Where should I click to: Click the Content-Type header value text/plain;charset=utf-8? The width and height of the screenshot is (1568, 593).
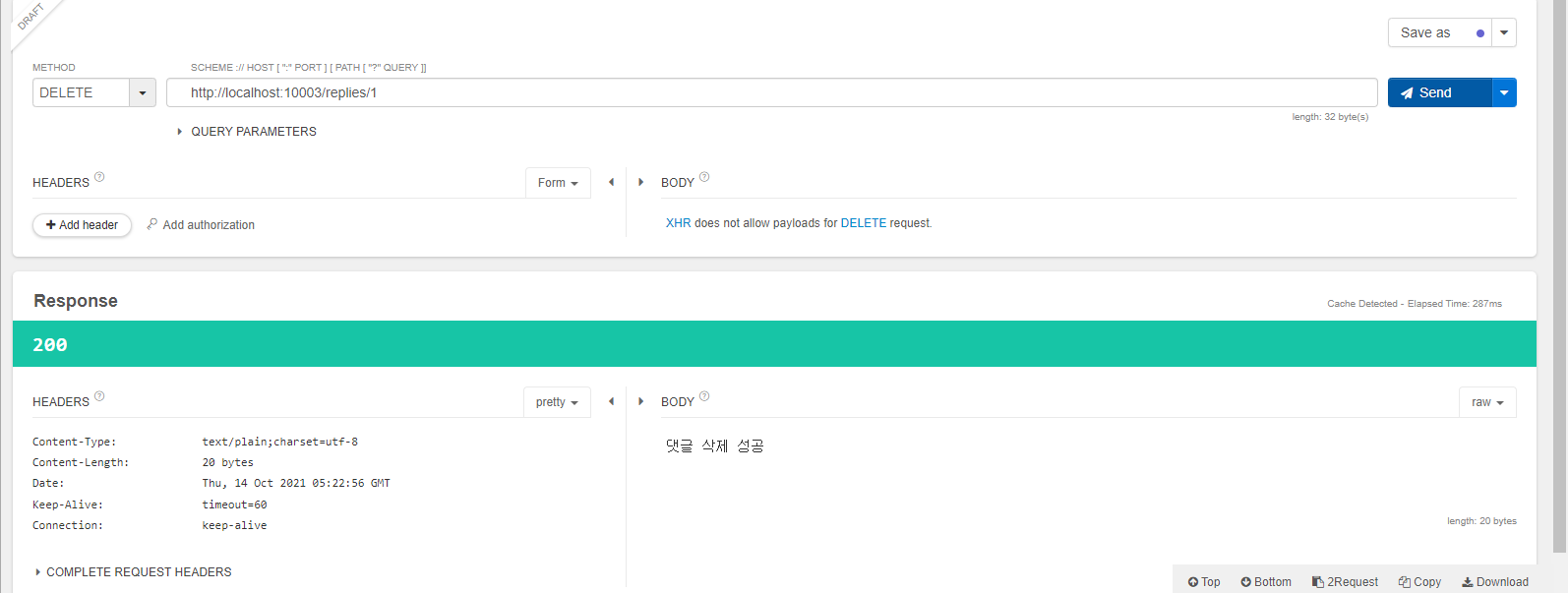280,443
